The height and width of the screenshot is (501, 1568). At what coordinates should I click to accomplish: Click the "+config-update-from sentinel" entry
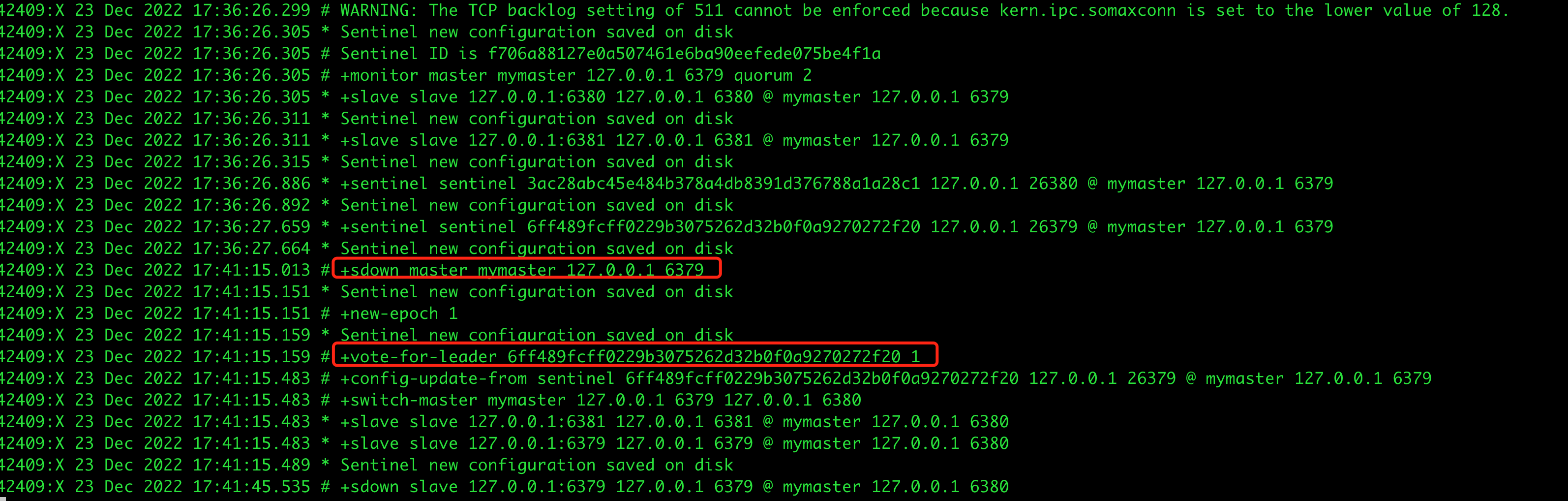pos(885,378)
